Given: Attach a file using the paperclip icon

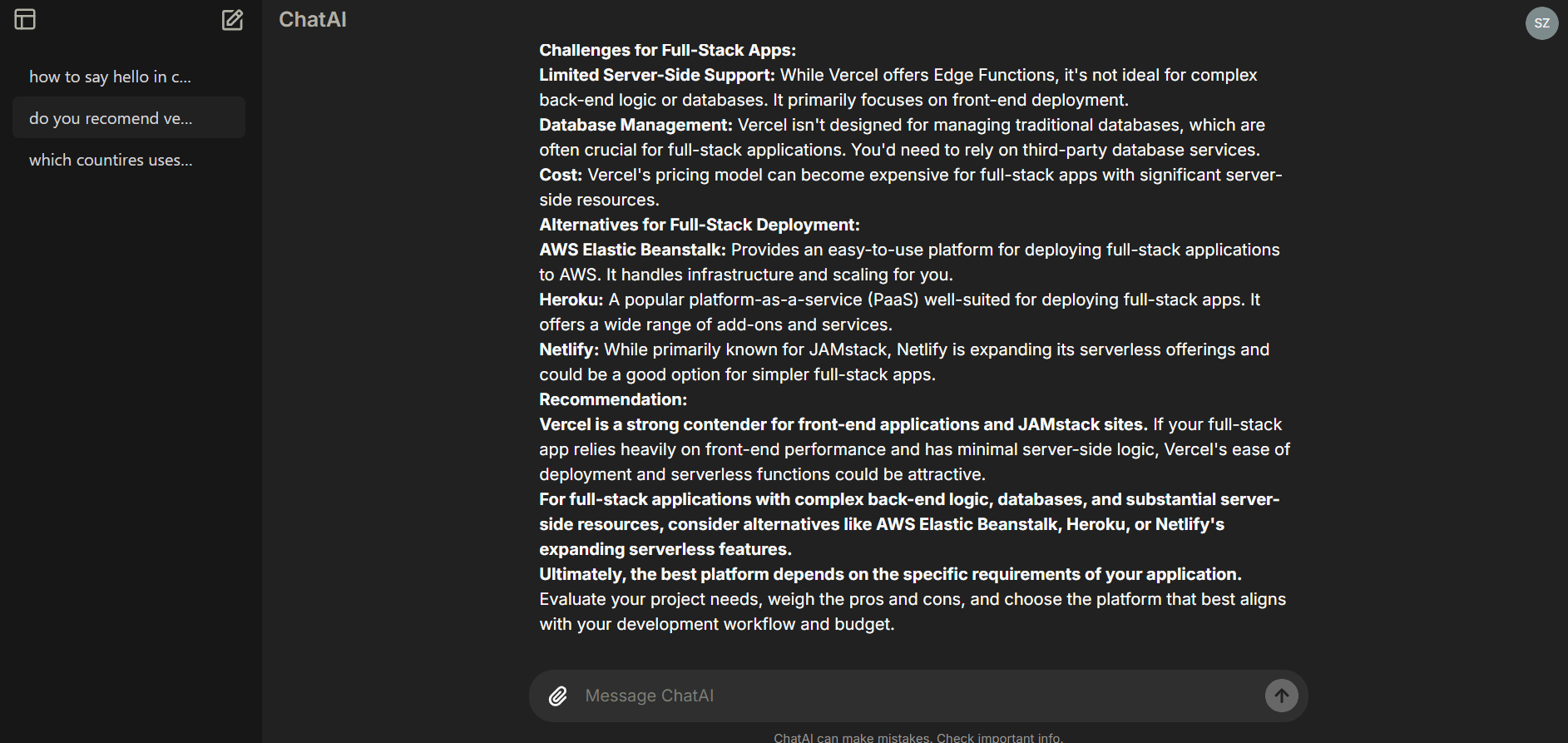Looking at the screenshot, I should tap(558, 696).
